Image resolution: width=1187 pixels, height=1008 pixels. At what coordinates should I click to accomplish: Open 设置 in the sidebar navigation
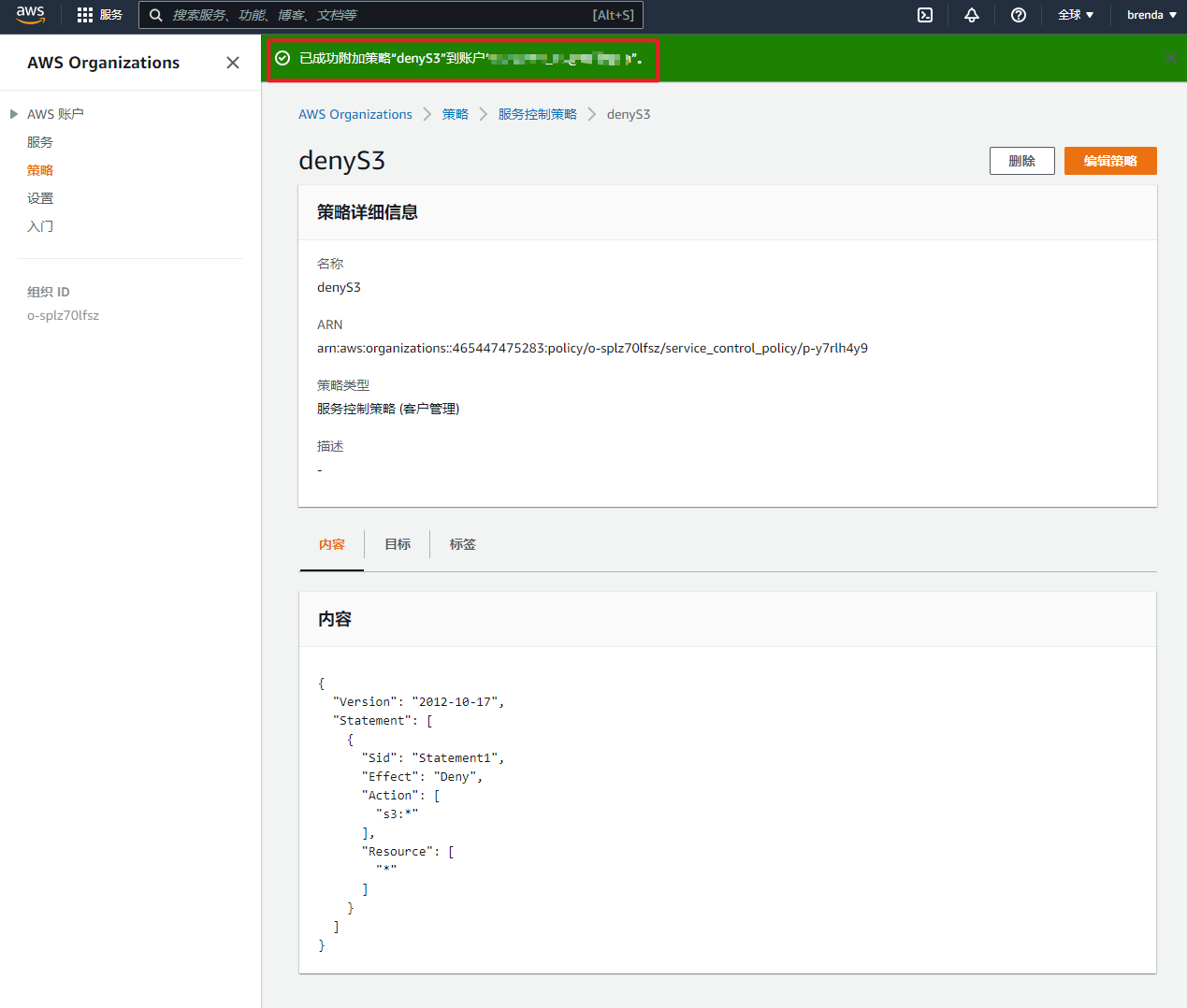40,198
